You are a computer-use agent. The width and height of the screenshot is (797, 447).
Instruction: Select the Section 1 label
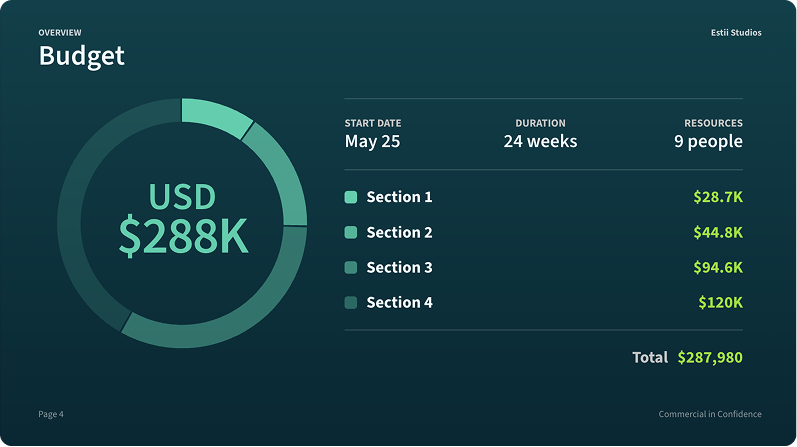click(399, 197)
